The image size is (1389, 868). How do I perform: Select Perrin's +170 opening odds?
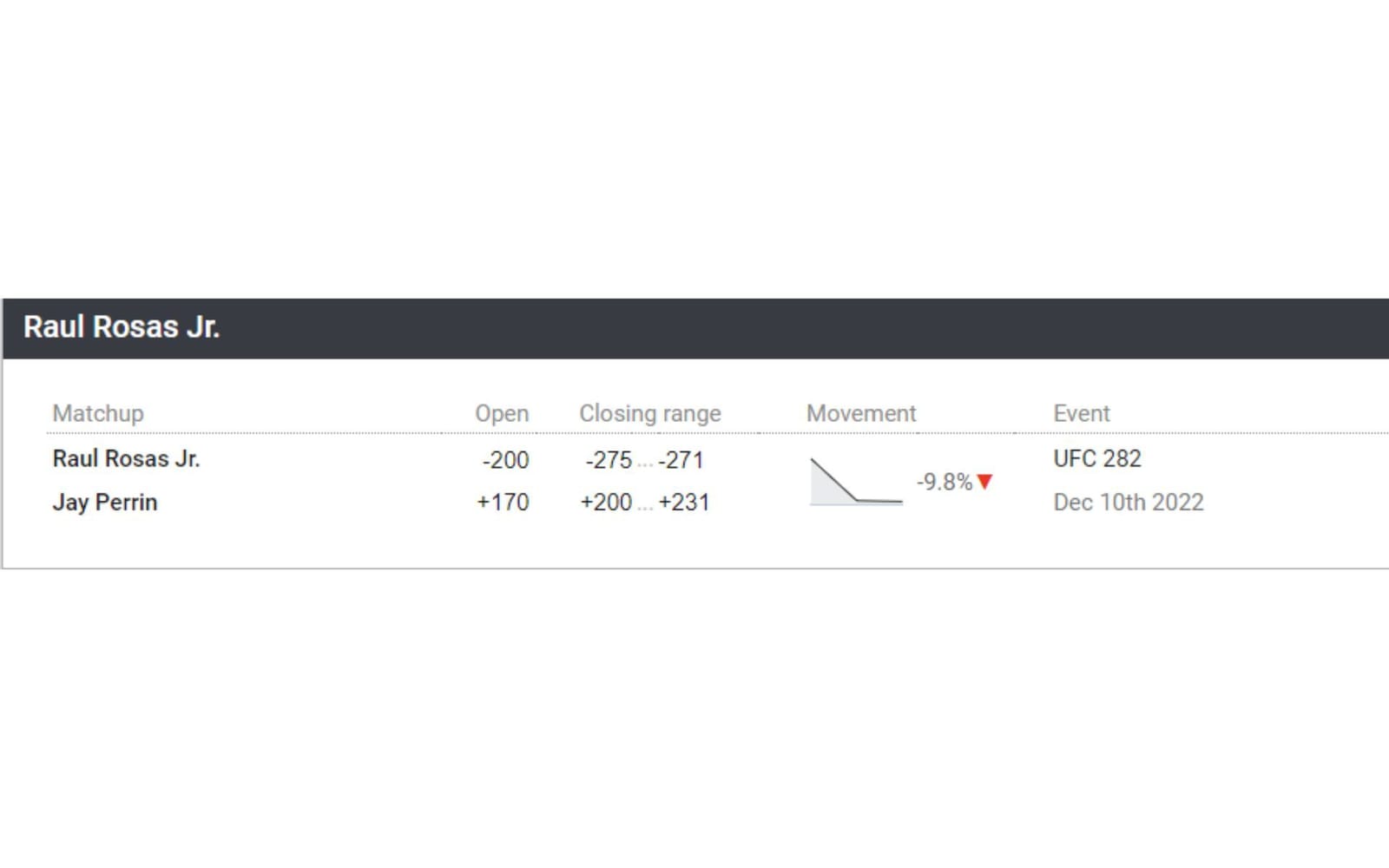pos(504,502)
